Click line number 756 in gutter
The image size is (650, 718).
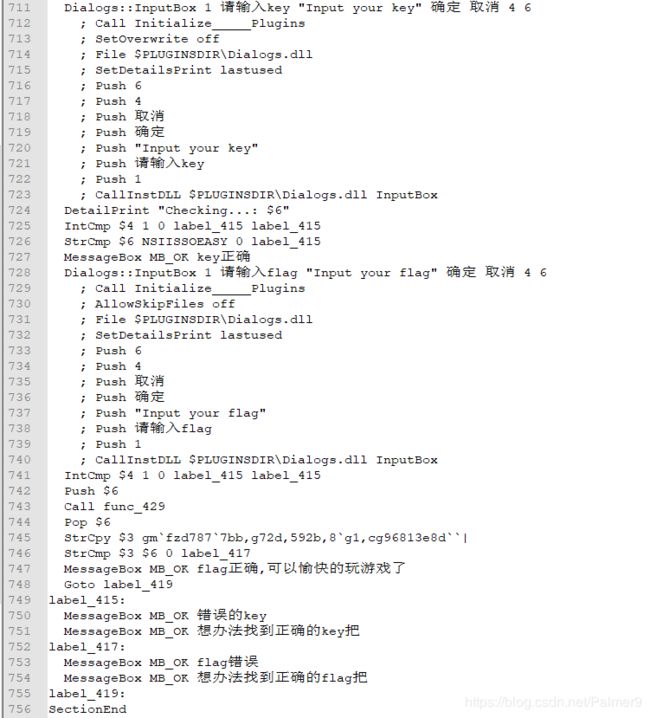(20, 709)
